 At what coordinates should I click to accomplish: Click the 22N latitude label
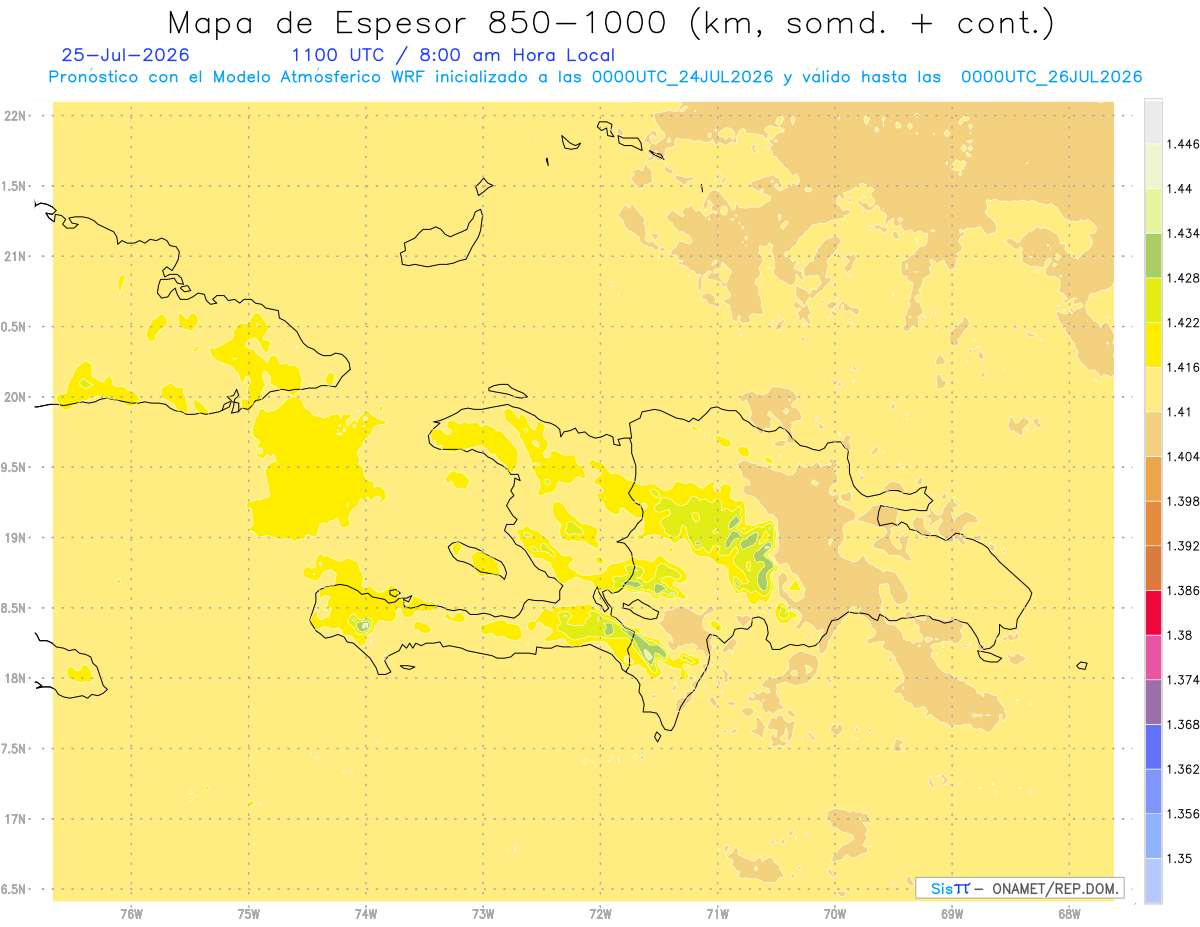(x=16, y=116)
